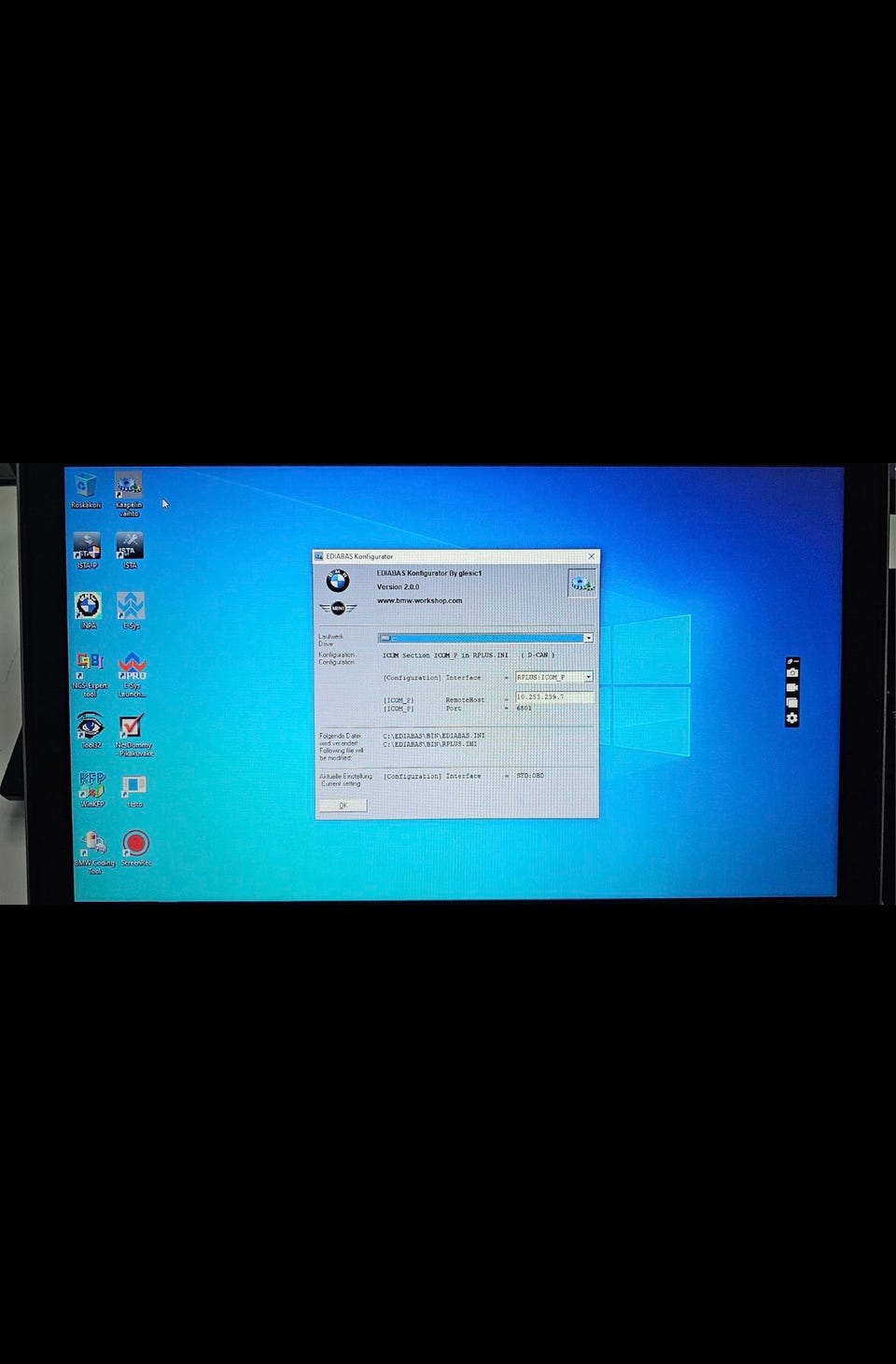Click the Port value 6801
This screenshot has width=896, height=1364.
point(524,708)
